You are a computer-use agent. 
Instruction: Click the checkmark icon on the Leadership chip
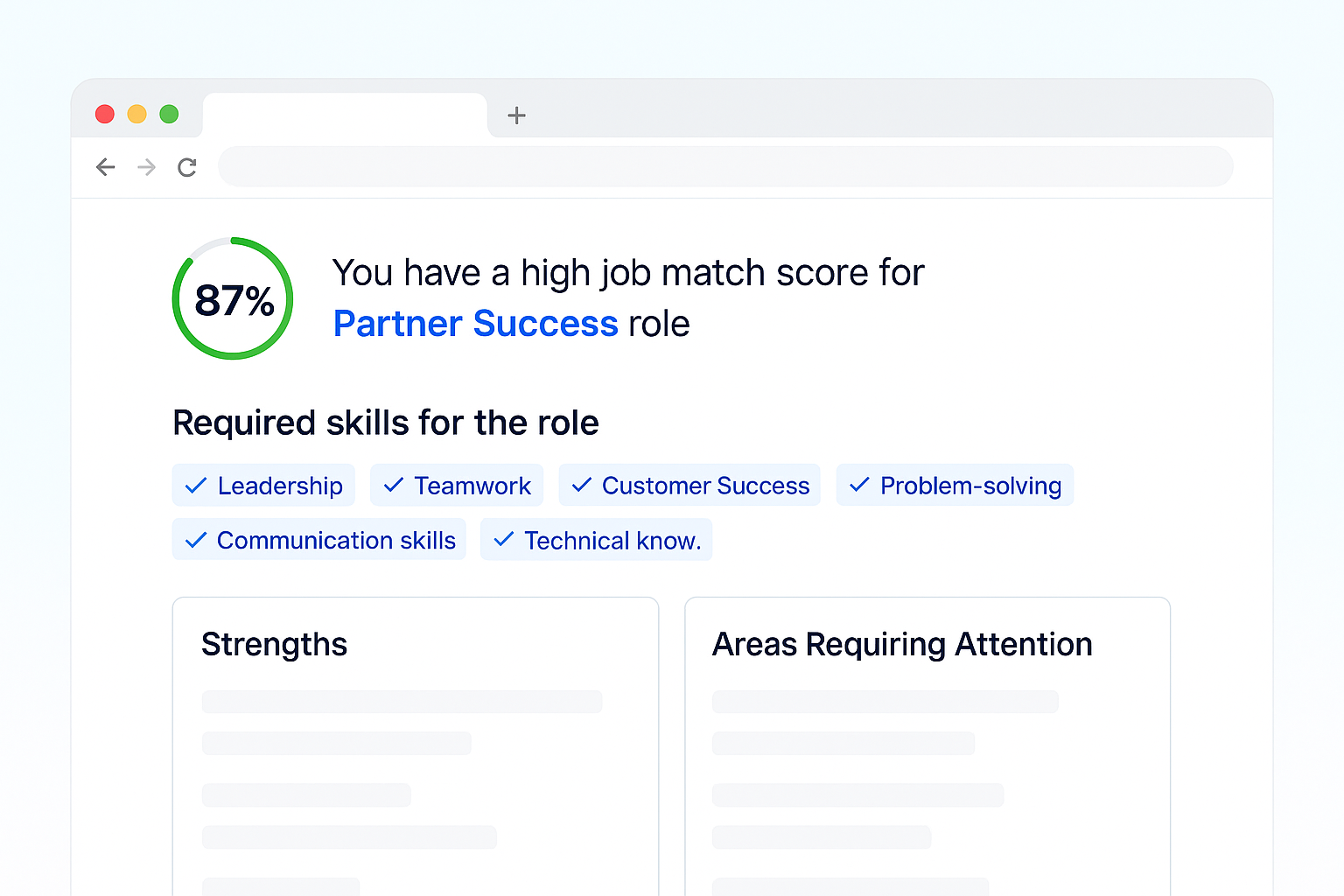[195, 485]
